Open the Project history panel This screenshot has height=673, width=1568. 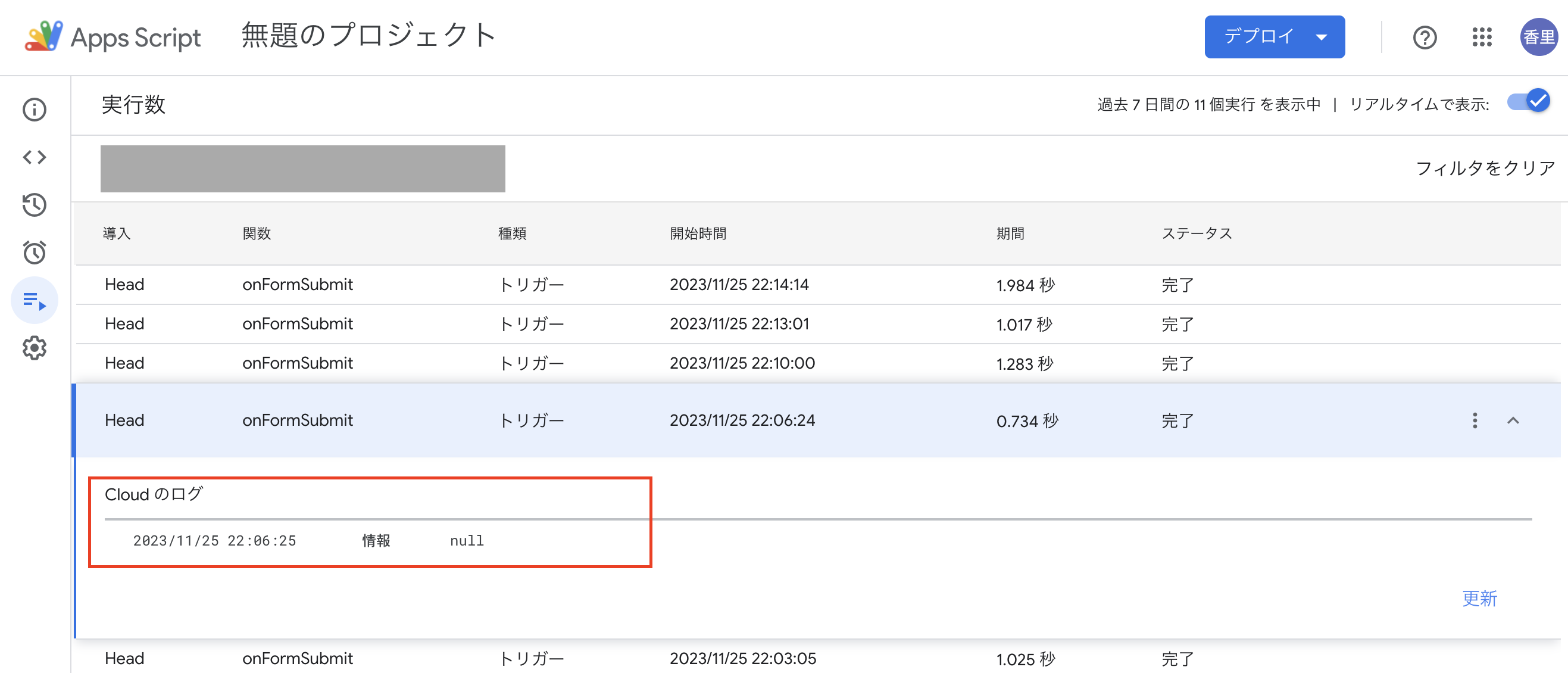[x=35, y=205]
